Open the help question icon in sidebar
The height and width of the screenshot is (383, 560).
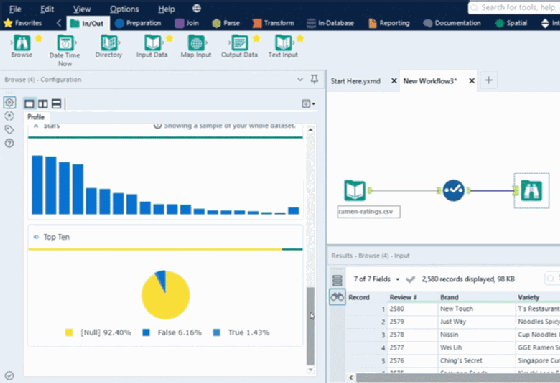tap(9, 143)
